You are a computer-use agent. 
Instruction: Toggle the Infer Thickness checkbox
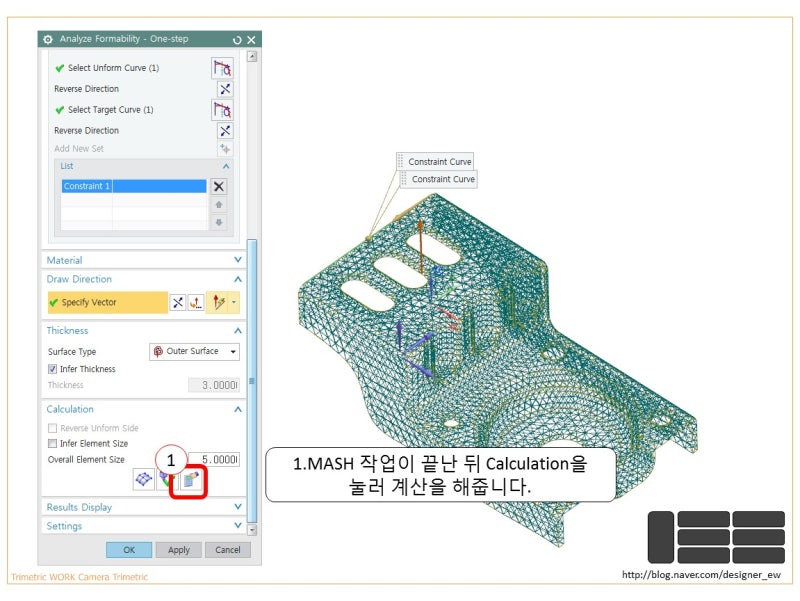[52, 369]
